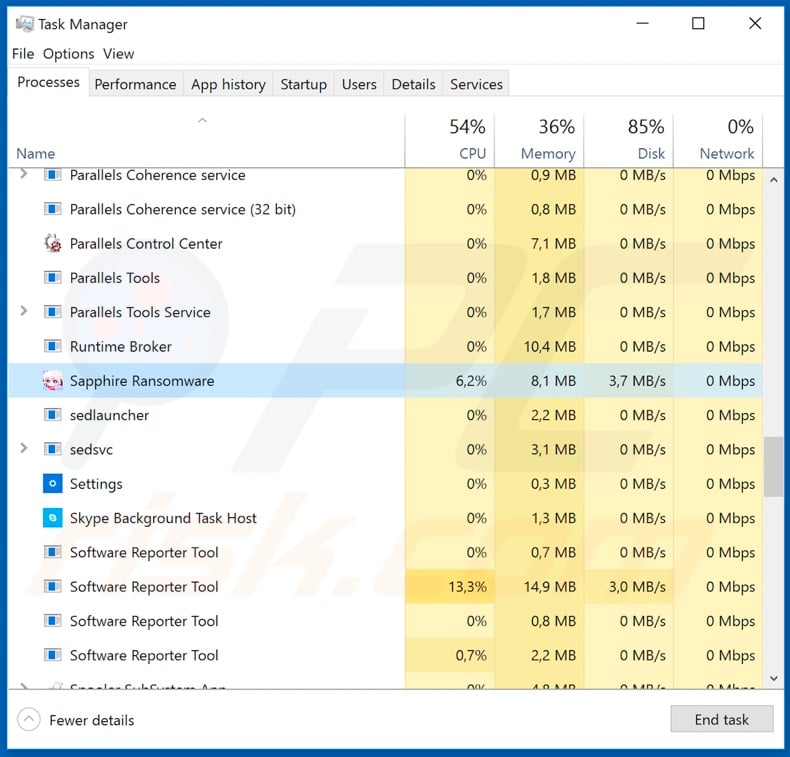Click the sedlauncher process icon
The image size is (790, 757).
click(52, 415)
